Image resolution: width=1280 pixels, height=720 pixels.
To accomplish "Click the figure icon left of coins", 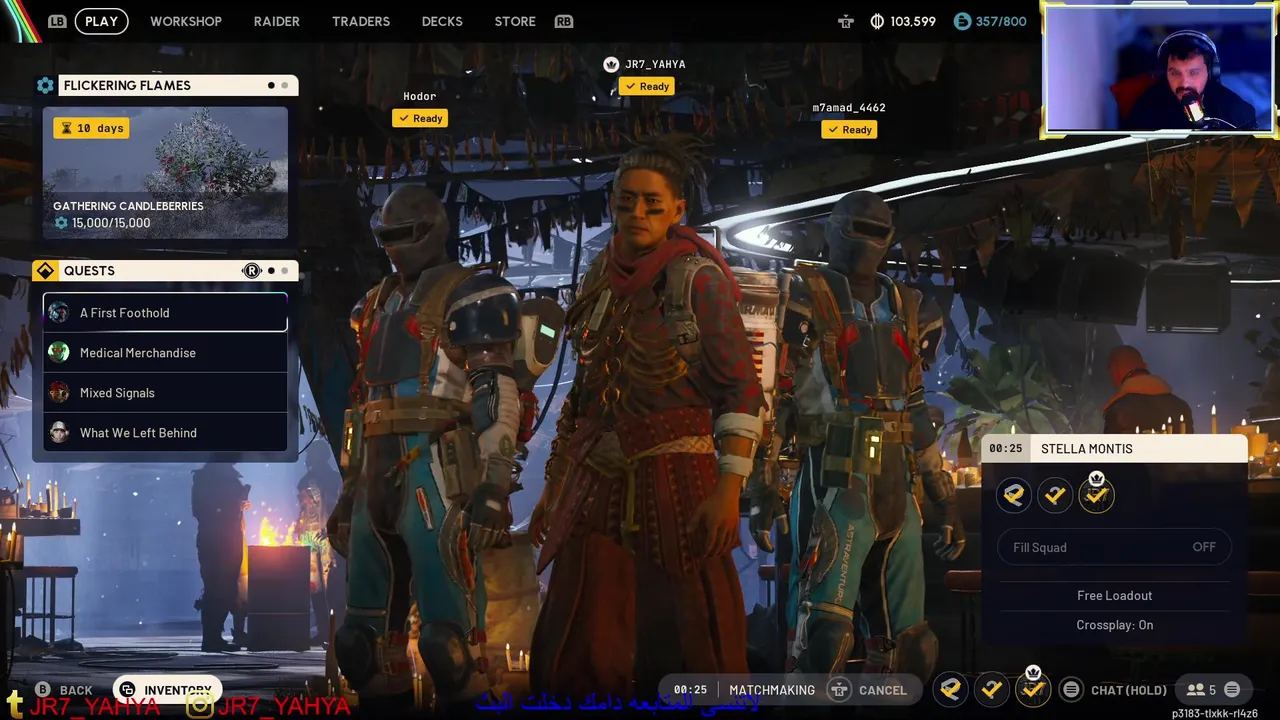I will click(x=846, y=21).
